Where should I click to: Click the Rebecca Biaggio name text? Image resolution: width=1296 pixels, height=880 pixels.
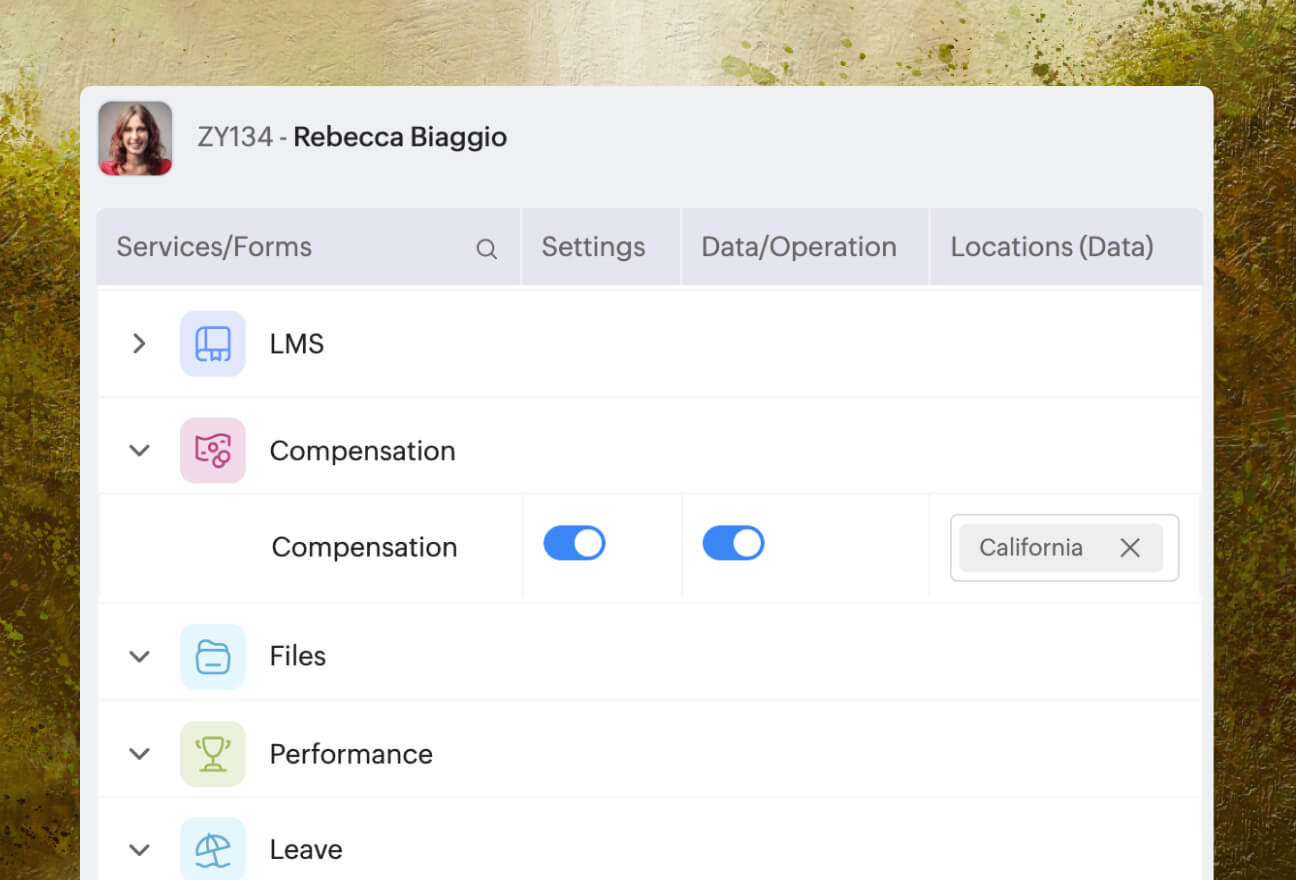coord(400,137)
